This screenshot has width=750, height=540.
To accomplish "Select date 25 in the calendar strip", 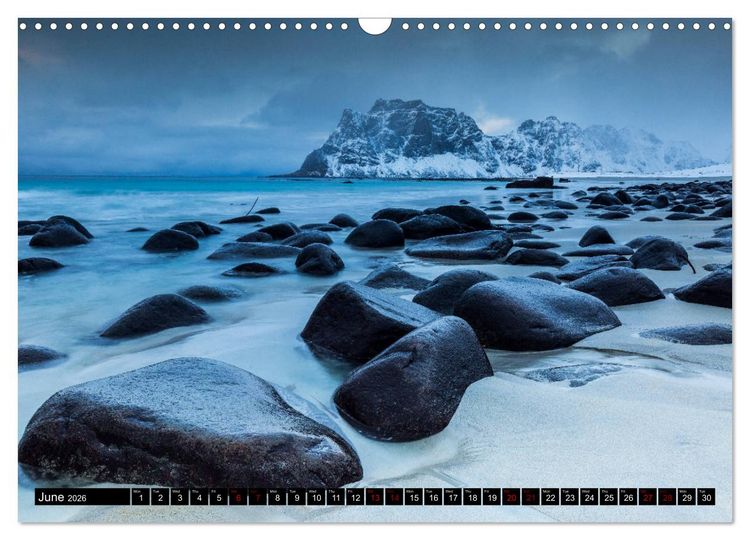I will (609, 496).
